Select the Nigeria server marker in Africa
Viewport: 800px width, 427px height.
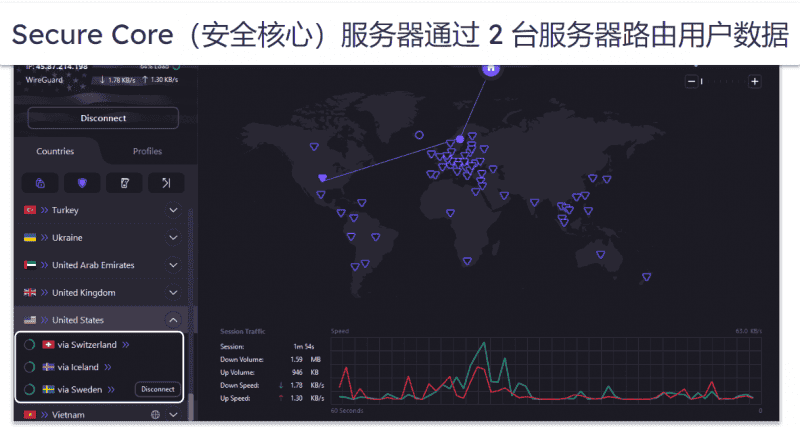point(450,213)
